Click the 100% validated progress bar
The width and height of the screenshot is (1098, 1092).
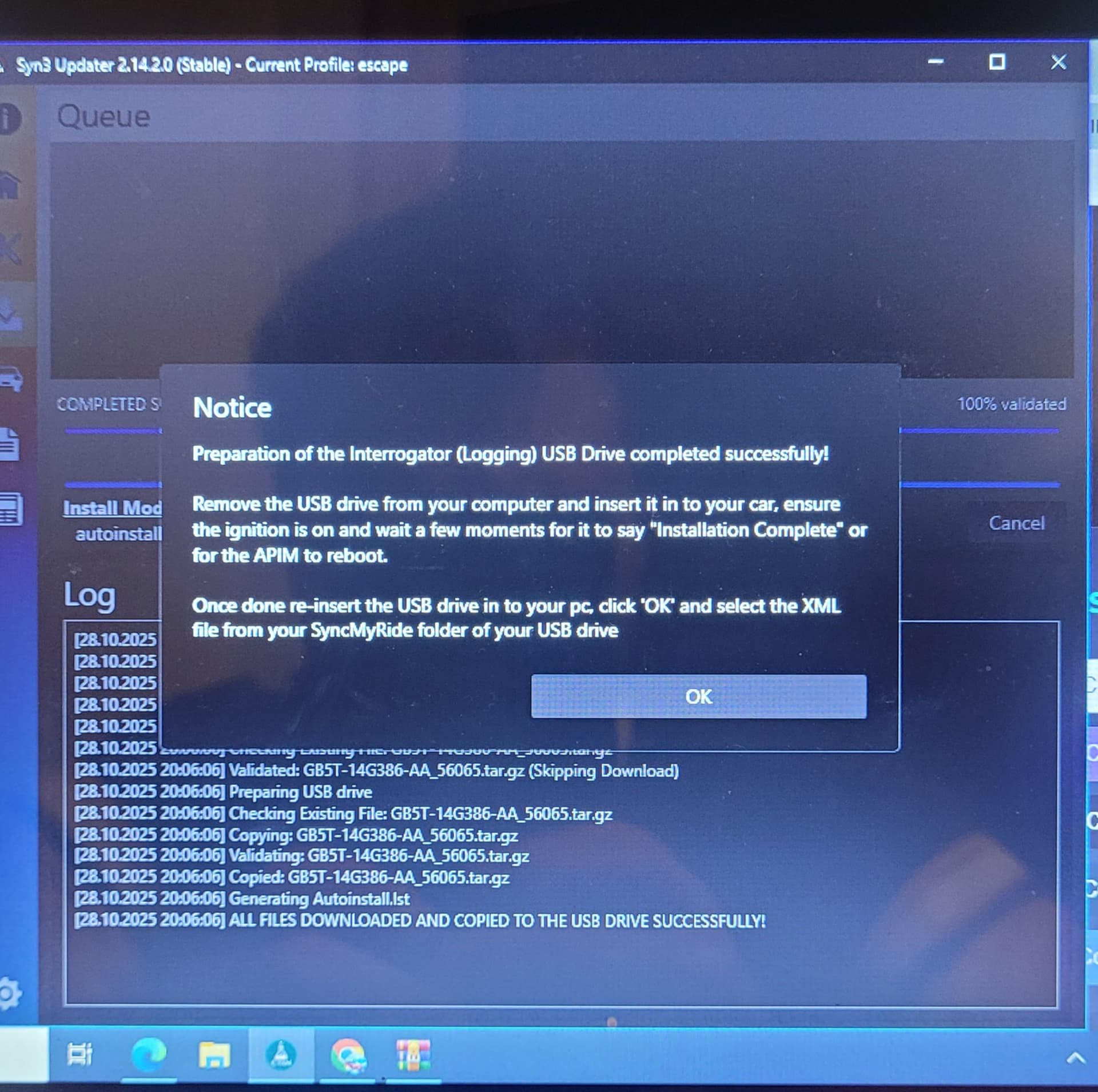click(x=978, y=431)
